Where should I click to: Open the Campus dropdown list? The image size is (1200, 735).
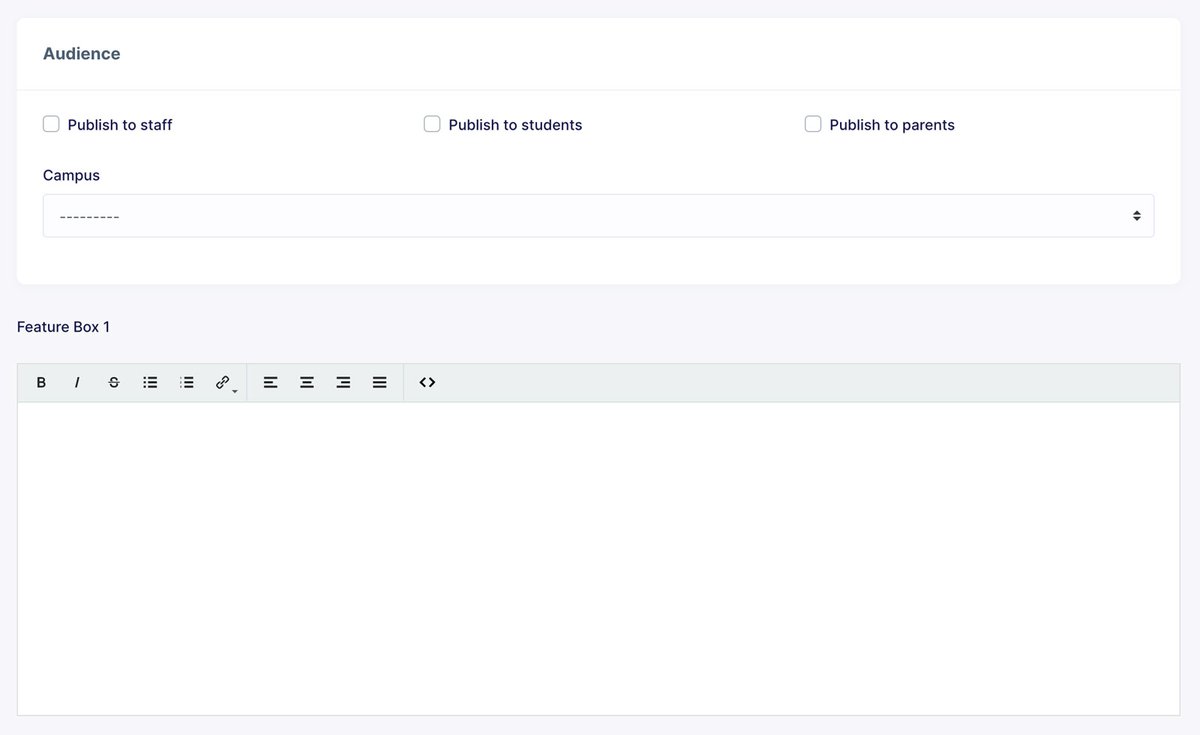[598, 216]
